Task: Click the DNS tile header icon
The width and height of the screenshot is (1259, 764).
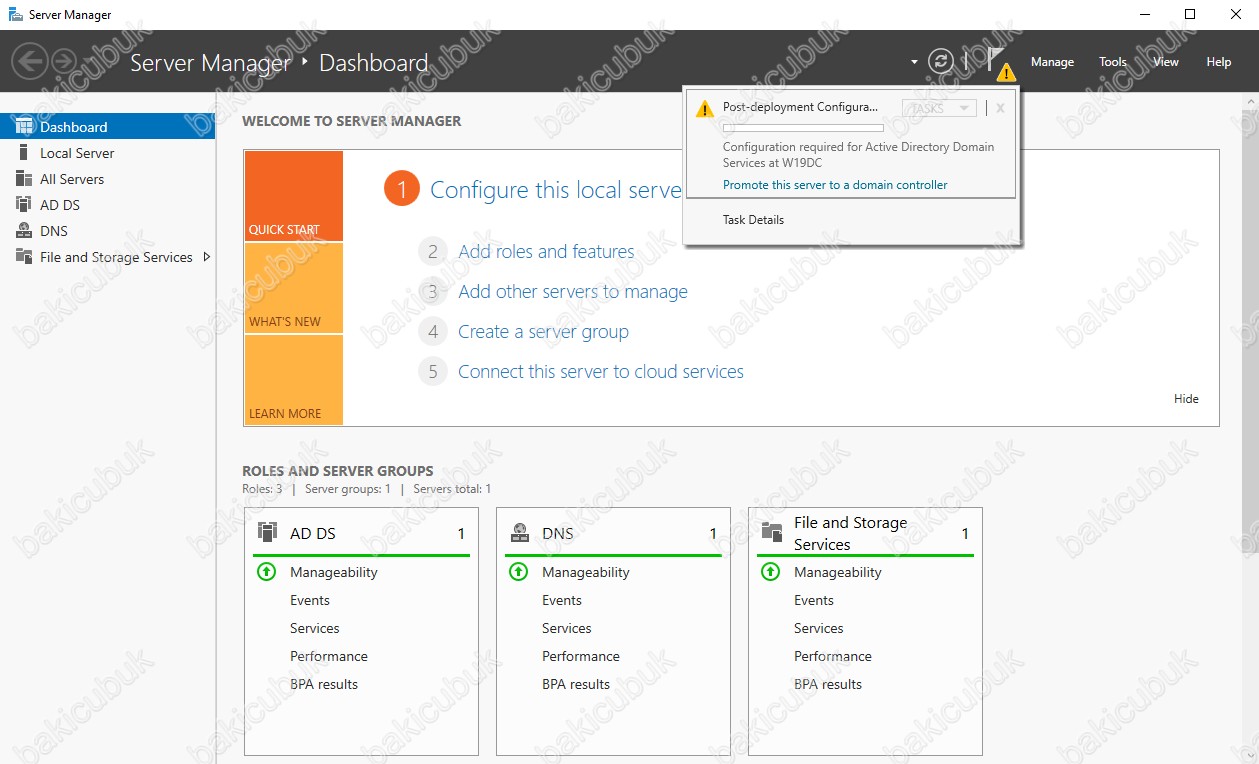Action: point(519,532)
